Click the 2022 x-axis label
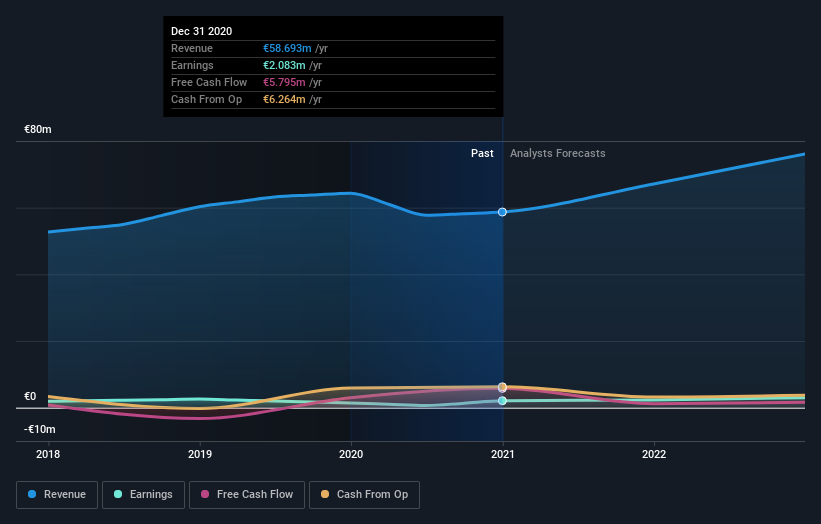The width and height of the screenshot is (821, 524). coord(654,454)
